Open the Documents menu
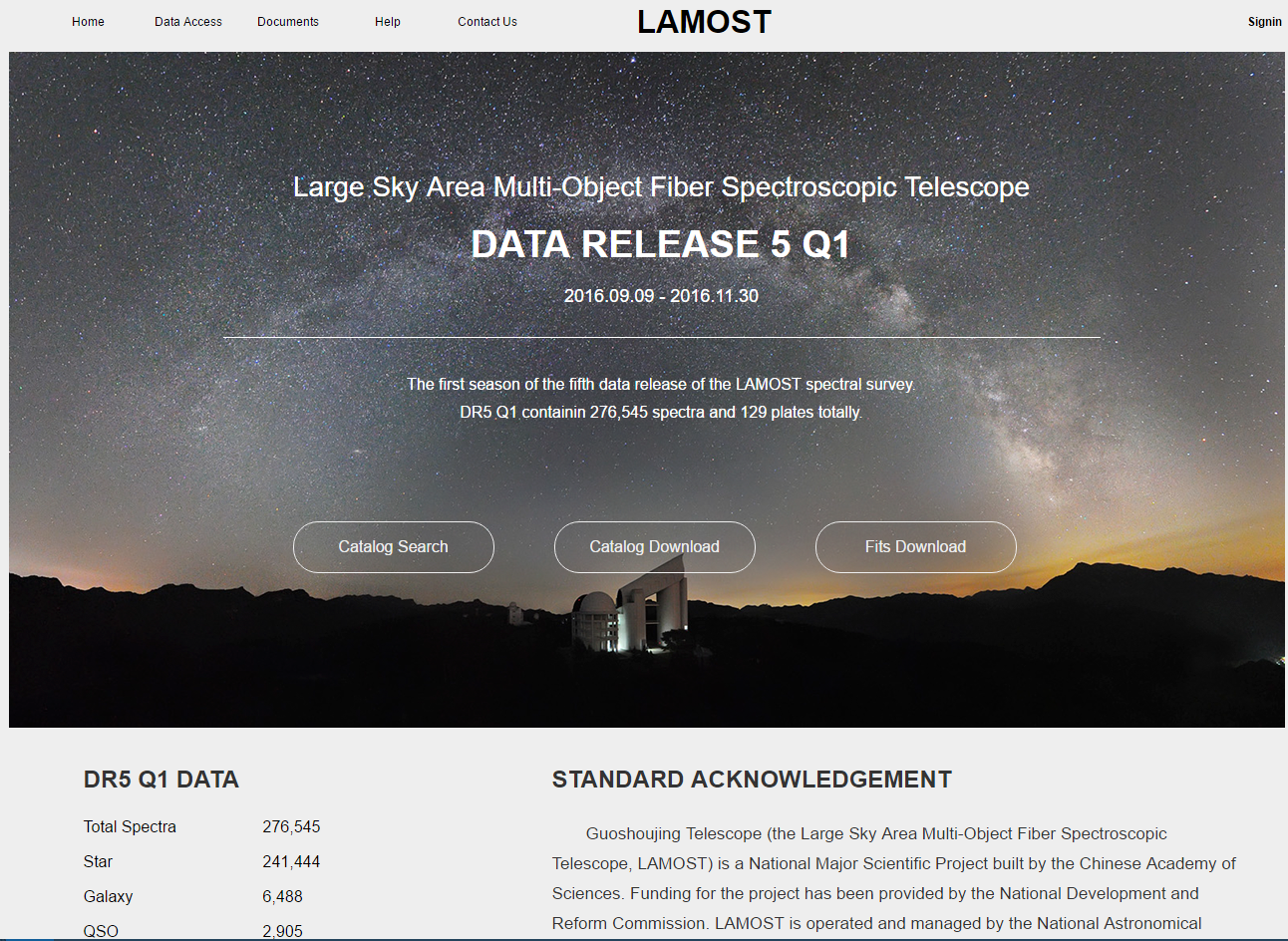 coord(288,22)
